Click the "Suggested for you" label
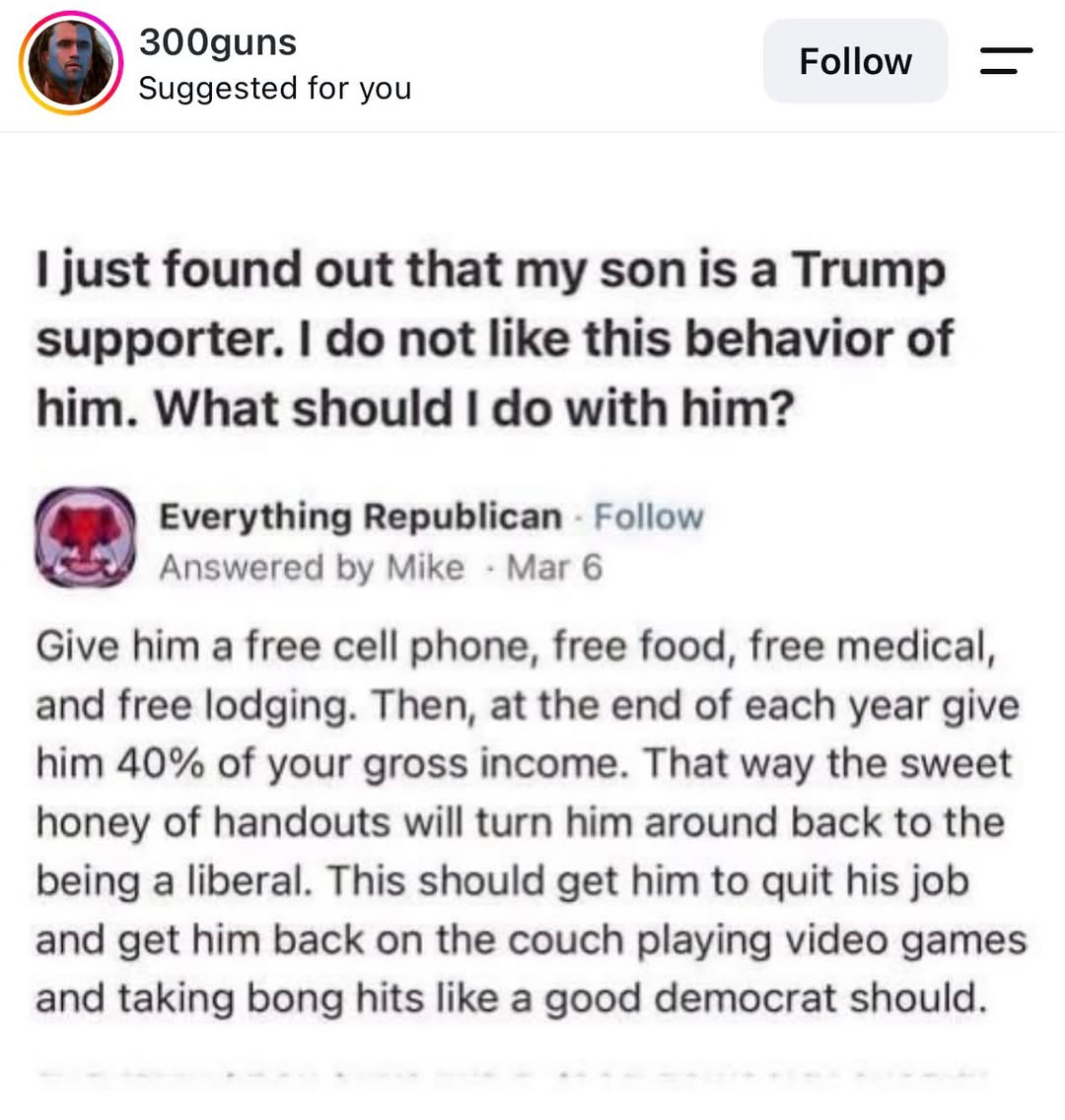 point(275,89)
